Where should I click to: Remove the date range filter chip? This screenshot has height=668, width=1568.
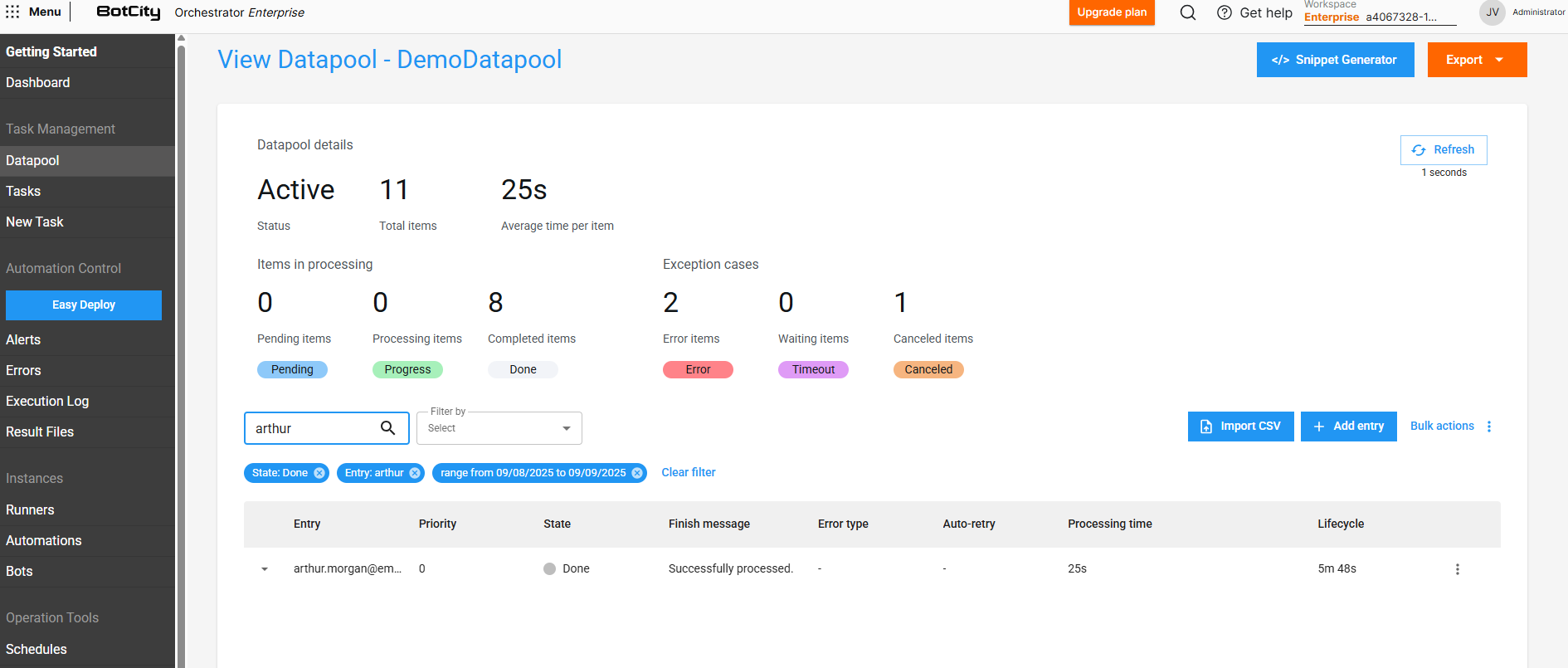(x=637, y=473)
